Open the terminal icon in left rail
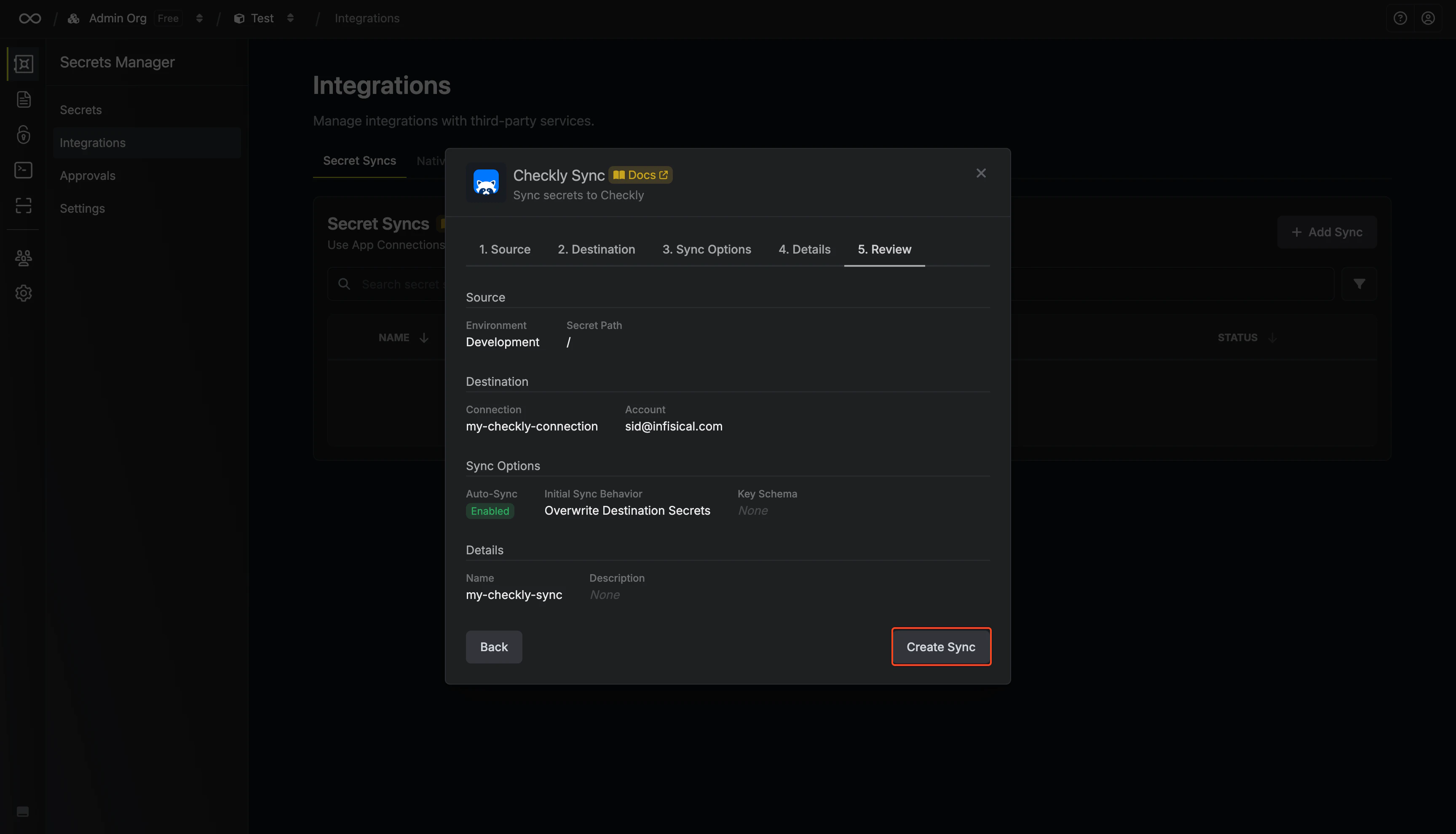 click(24, 170)
